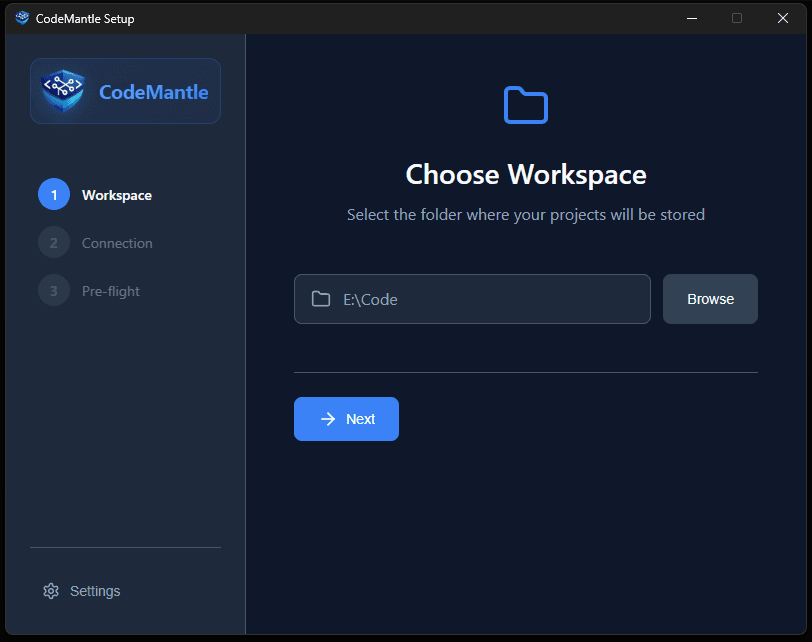The width and height of the screenshot is (812, 642).
Task: Click the large blue folder icon
Action: (526, 105)
